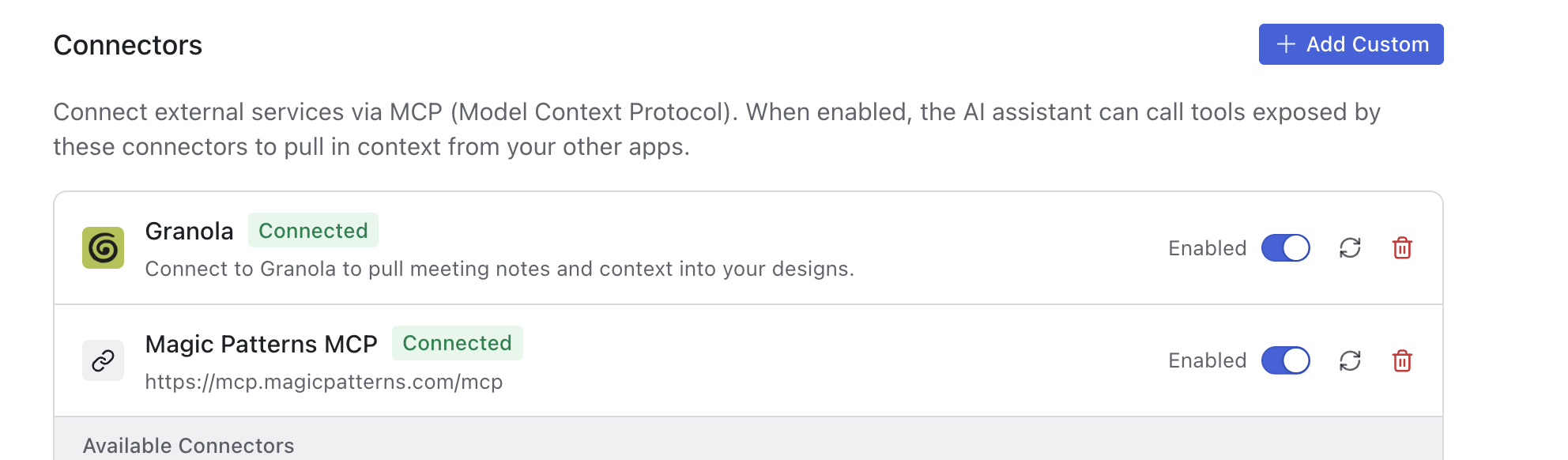The width and height of the screenshot is (1568, 460).
Task: Click the mcp.magicpatterns.com URL text
Action: 324,383
